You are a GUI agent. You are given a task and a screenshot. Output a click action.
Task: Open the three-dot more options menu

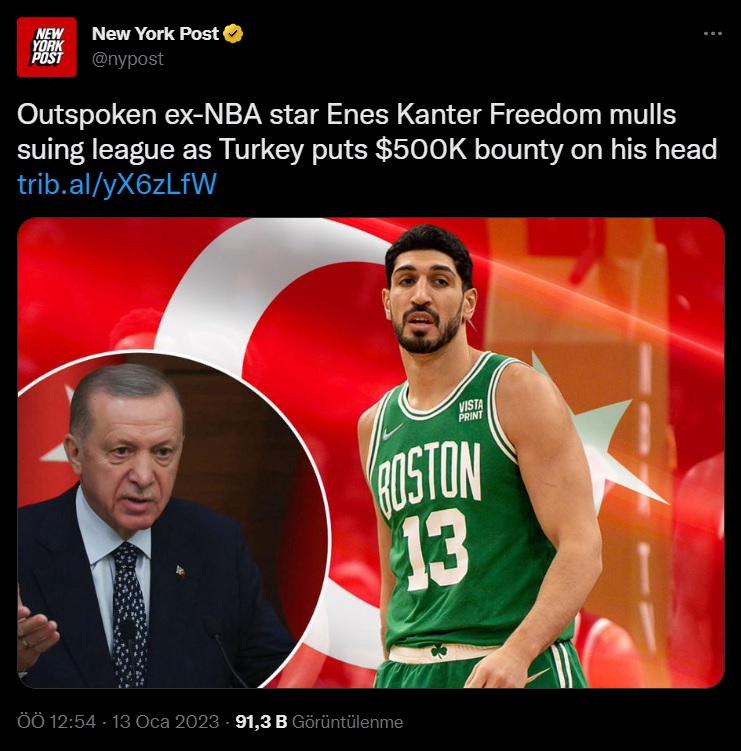click(713, 34)
